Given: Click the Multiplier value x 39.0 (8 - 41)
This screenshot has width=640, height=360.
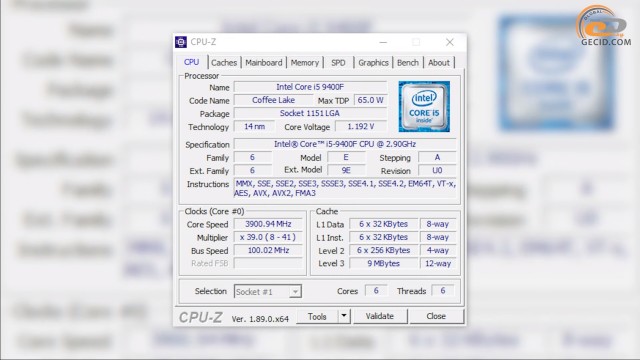Looking at the screenshot, I should [268, 237].
